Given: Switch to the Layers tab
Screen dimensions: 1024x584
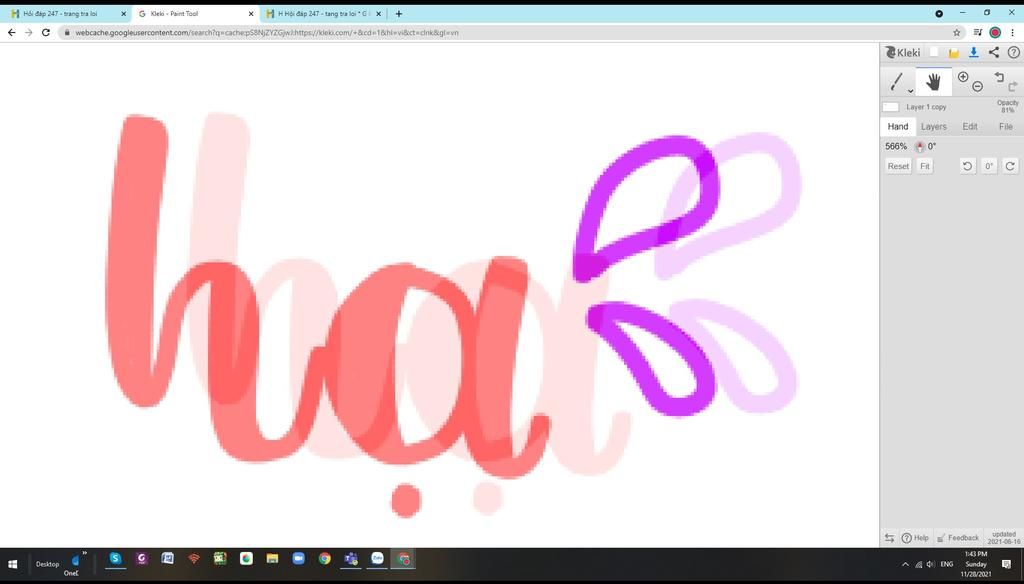Looking at the screenshot, I should [x=933, y=127].
